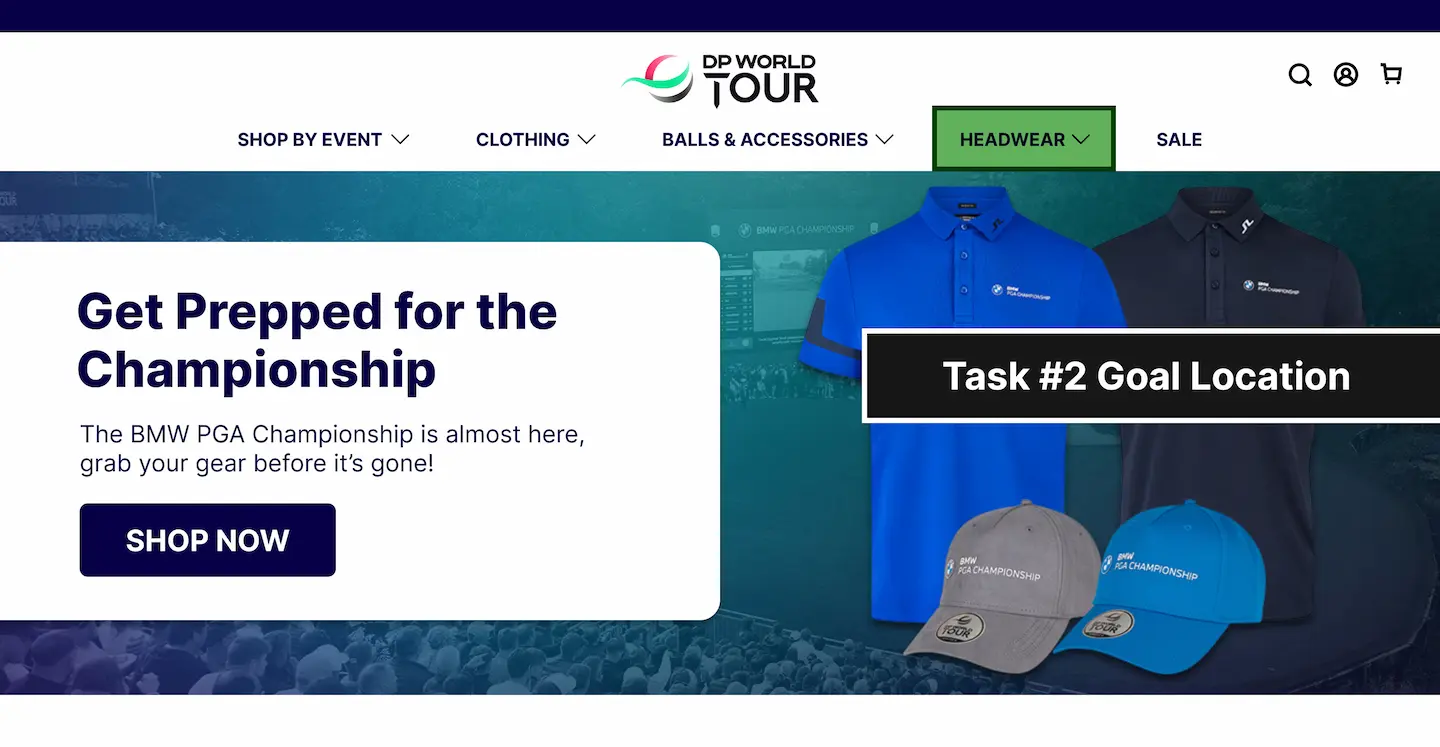View the shopping cart icon
This screenshot has width=1440, height=747.
[x=1391, y=74]
